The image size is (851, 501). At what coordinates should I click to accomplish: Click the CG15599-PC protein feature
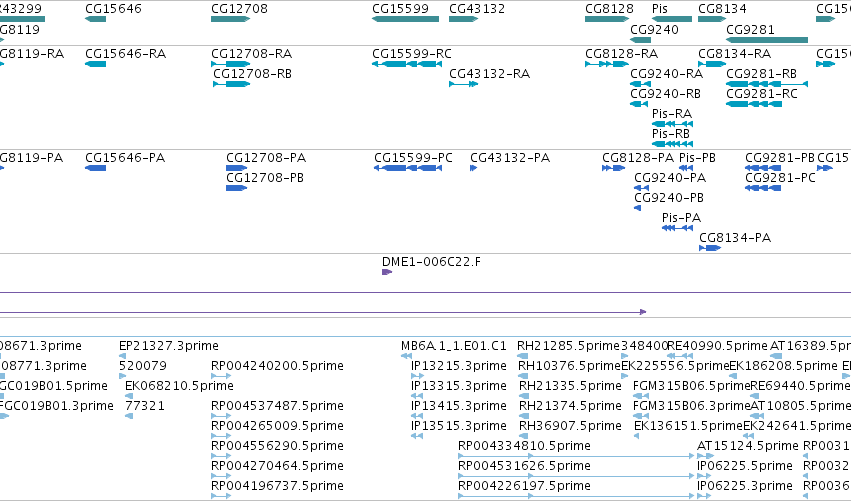coord(408,168)
